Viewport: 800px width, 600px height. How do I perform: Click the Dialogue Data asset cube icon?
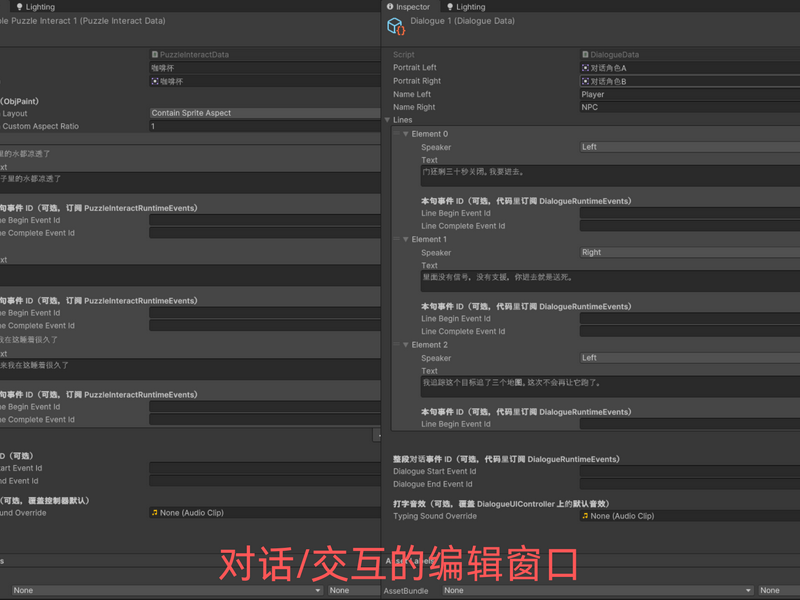coord(396,26)
